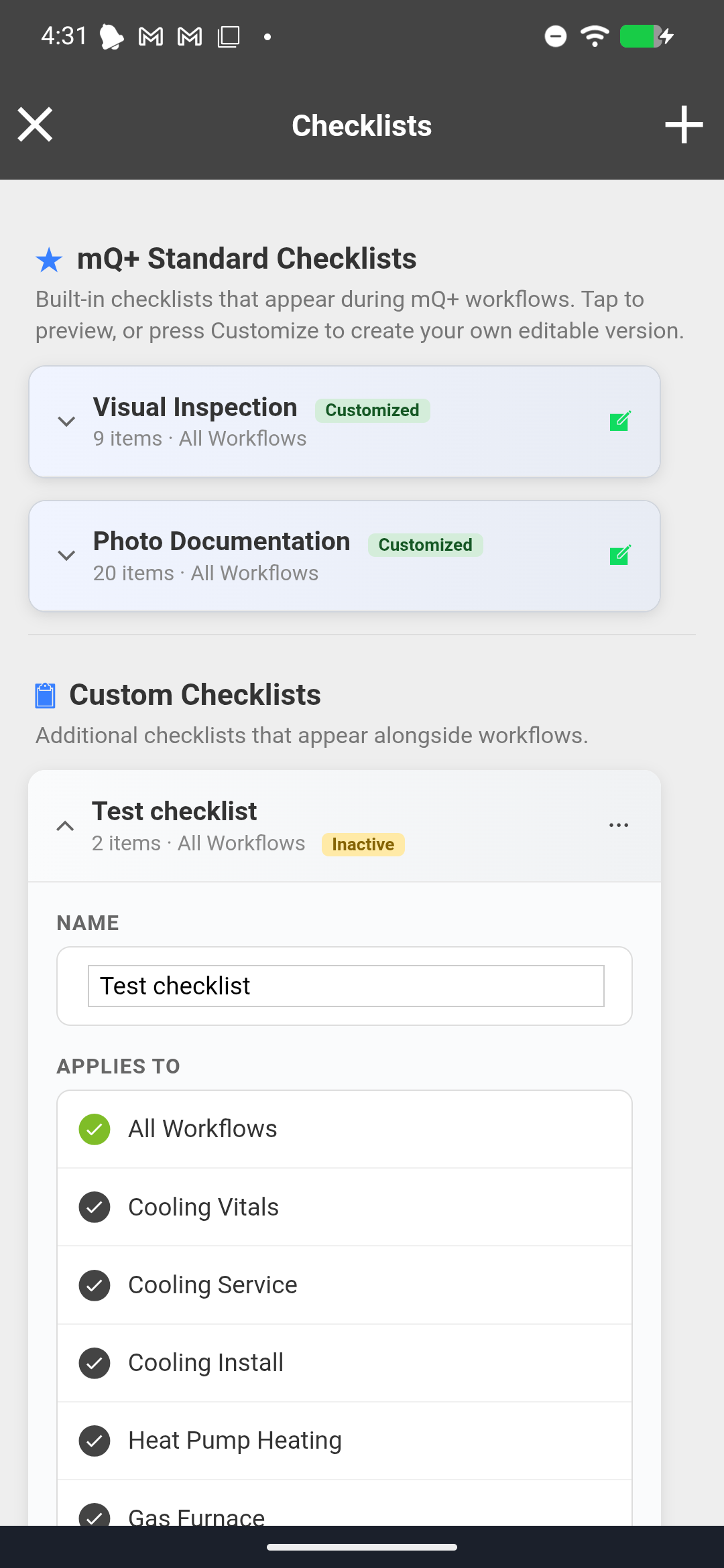Toggle the Cooling Vitals checkbox
Image resolution: width=724 pixels, height=1568 pixels.
point(95,1207)
